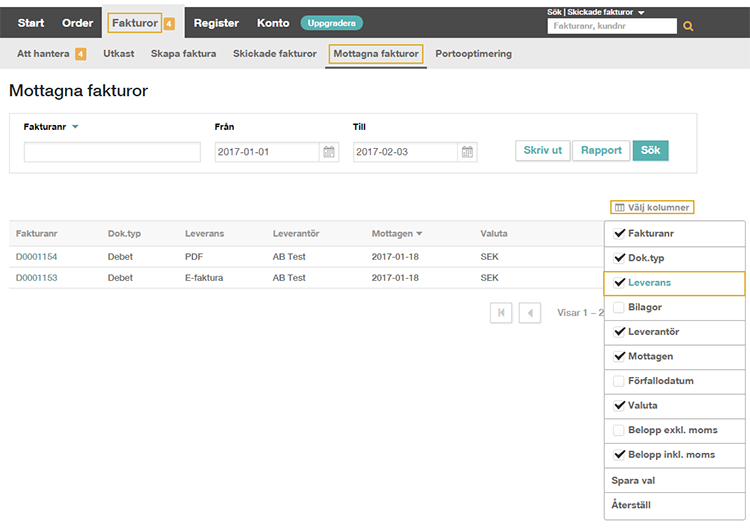
Task: Uncheck Belopp inkl. moms column checkbox
Action: 619,454
